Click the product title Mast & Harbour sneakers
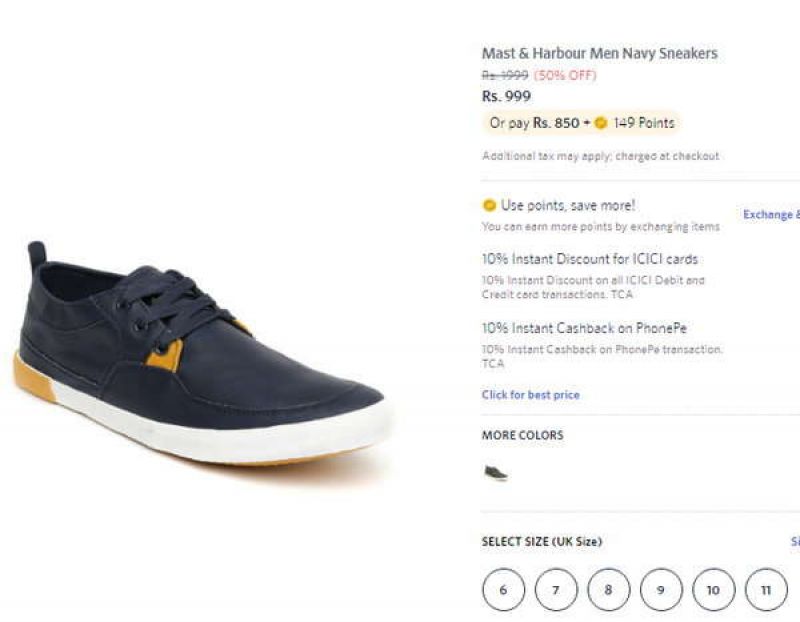This screenshot has height=622, width=800. (x=597, y=52)
